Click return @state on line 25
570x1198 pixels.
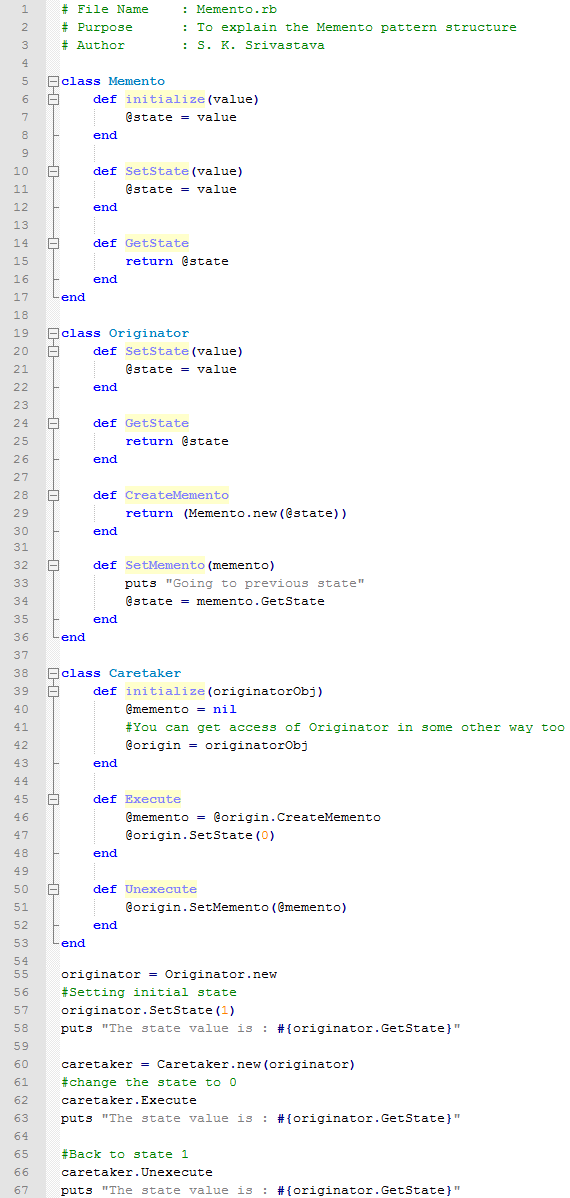pyautogui.click(x=177, y=442)
